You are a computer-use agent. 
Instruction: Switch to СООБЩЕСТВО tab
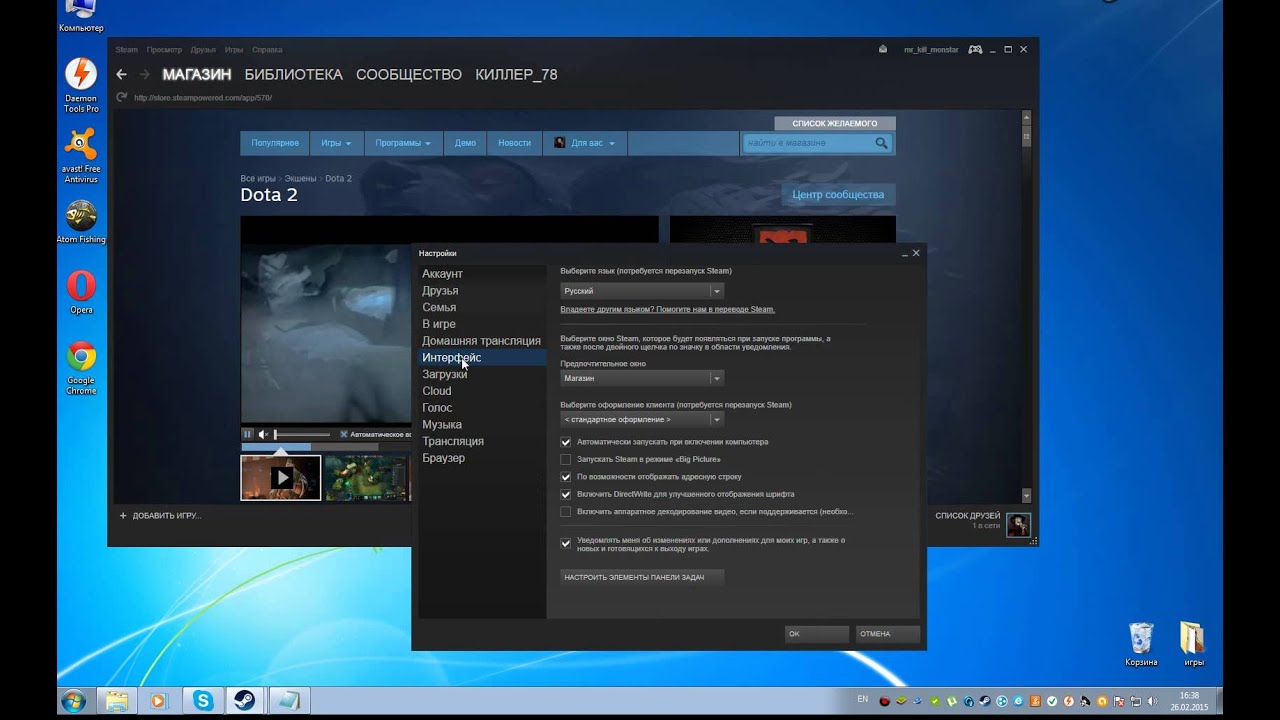point(409,74)
